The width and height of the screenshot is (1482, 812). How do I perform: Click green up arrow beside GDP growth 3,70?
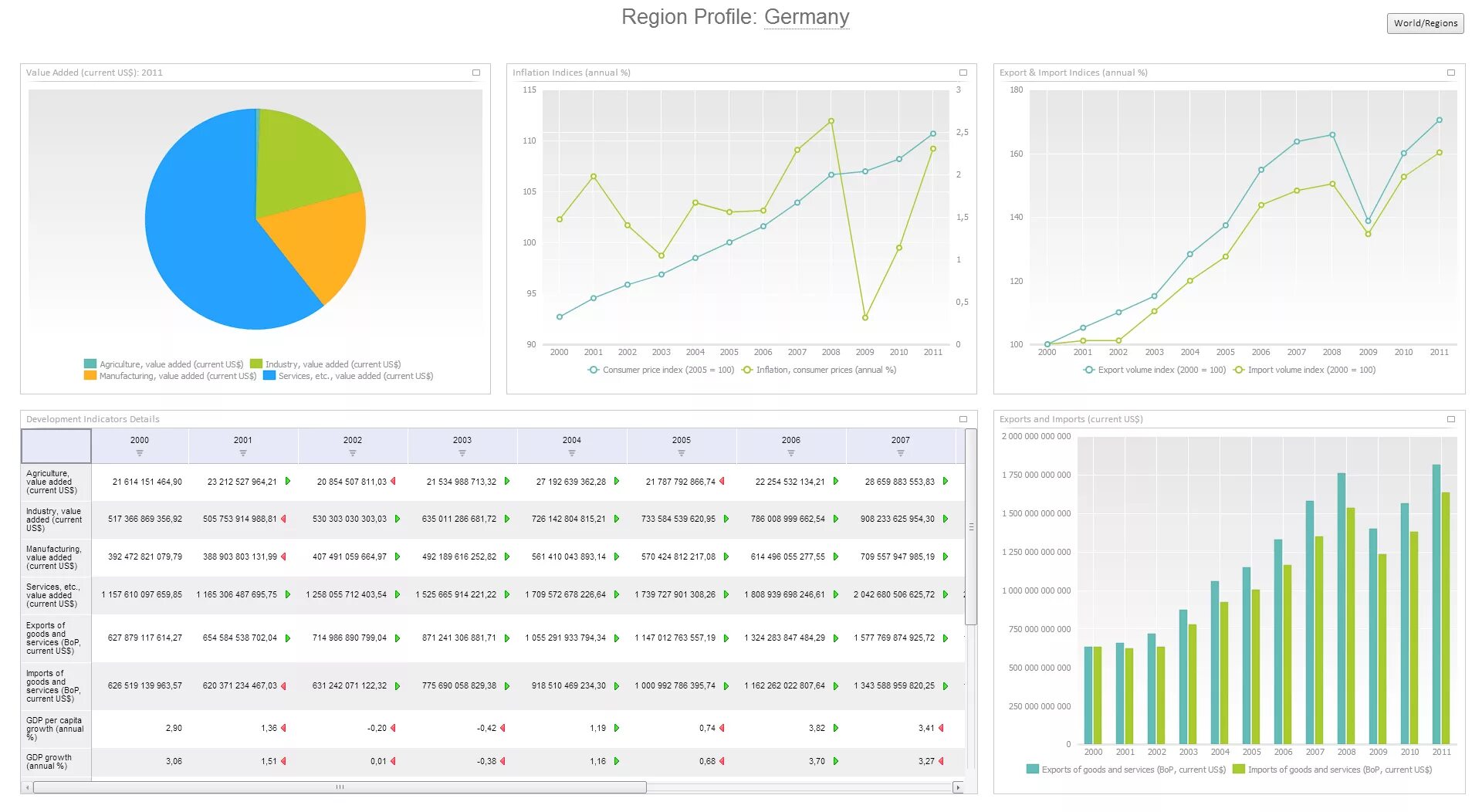[x=836, y=761]
